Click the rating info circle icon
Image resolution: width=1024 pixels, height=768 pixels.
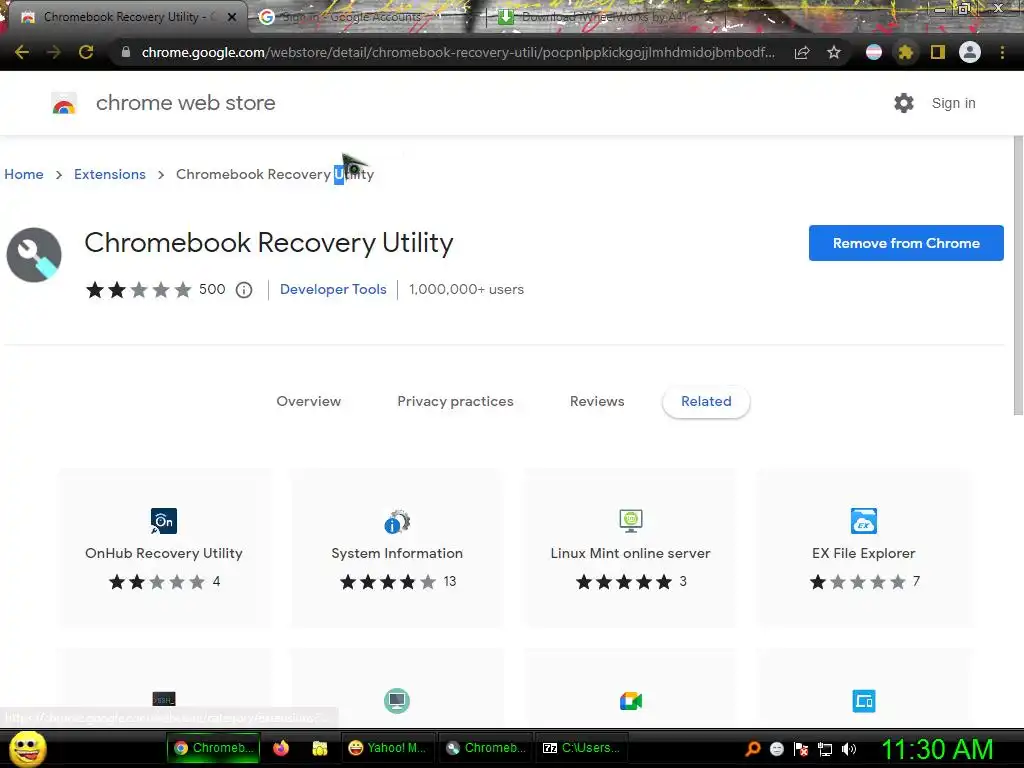click(244, 290)
